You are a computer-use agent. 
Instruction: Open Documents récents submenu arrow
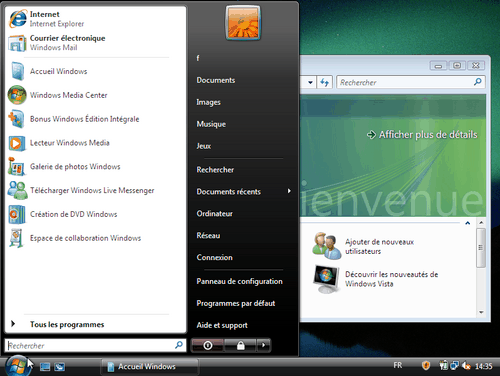tap(289, 191)
